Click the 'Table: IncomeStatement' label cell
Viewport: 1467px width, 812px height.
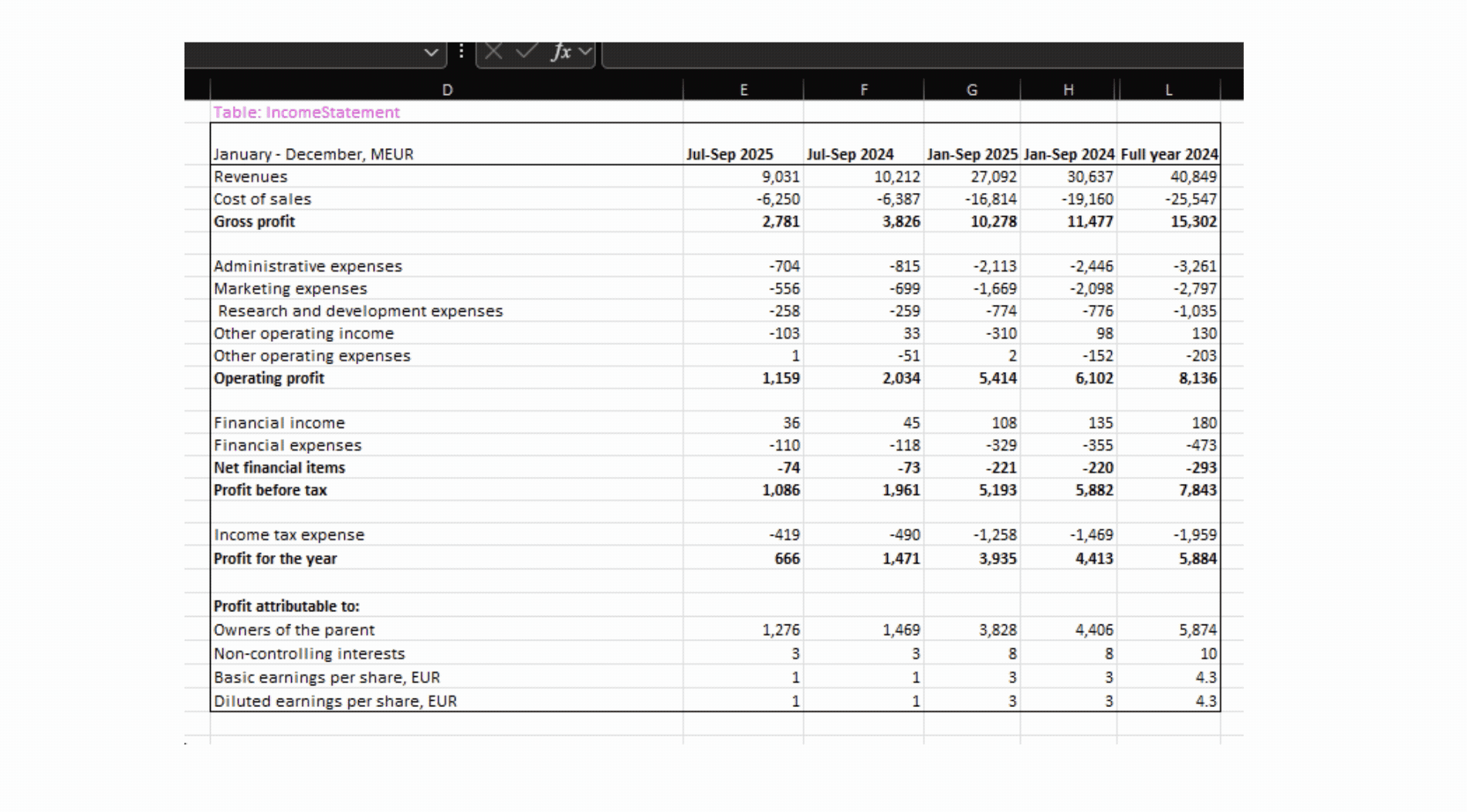click(307, 113)
